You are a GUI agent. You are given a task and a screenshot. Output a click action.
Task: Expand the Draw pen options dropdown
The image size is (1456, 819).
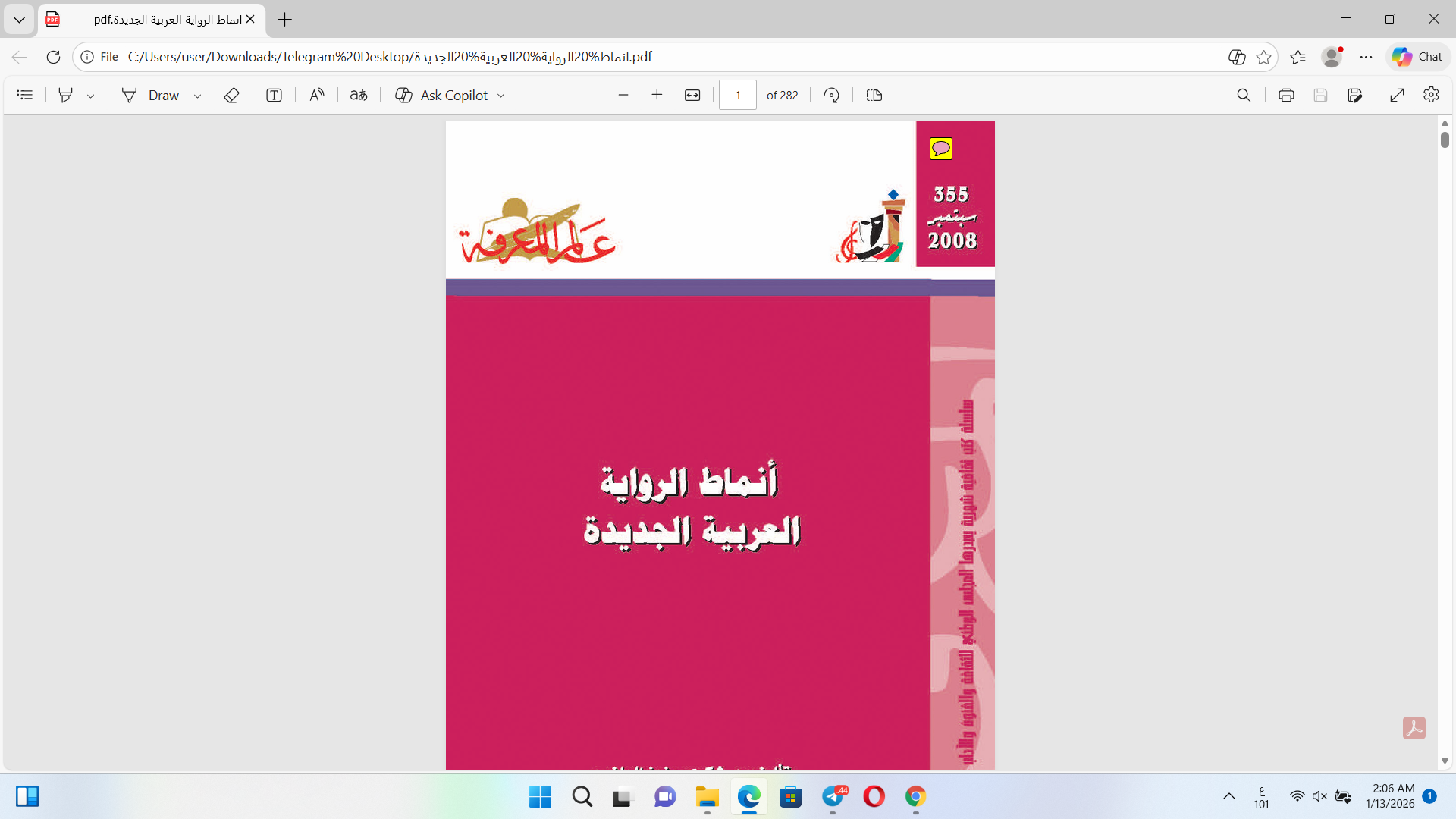tap(197, 96)
